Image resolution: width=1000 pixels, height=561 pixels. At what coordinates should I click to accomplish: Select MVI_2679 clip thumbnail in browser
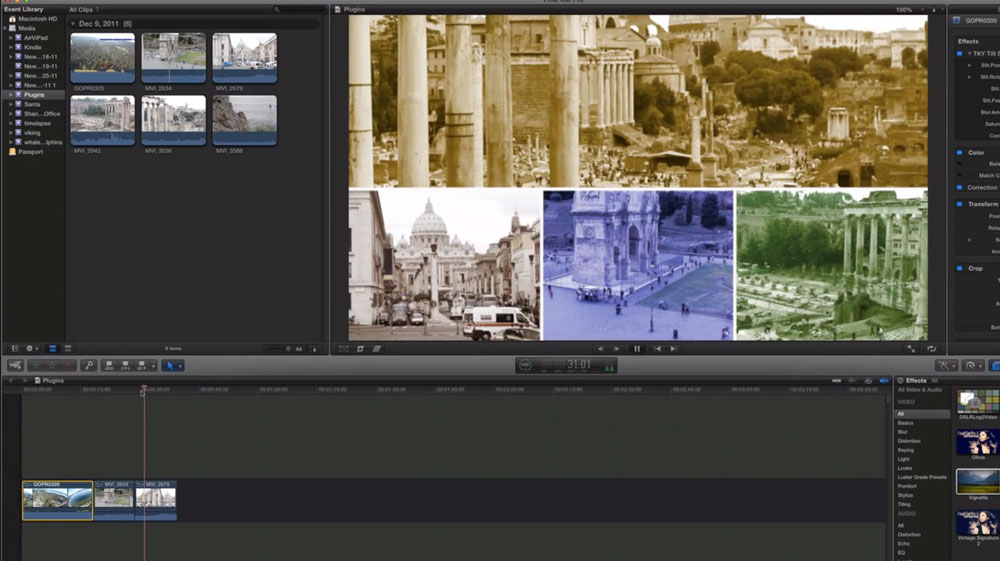click(x=244, y=57)
